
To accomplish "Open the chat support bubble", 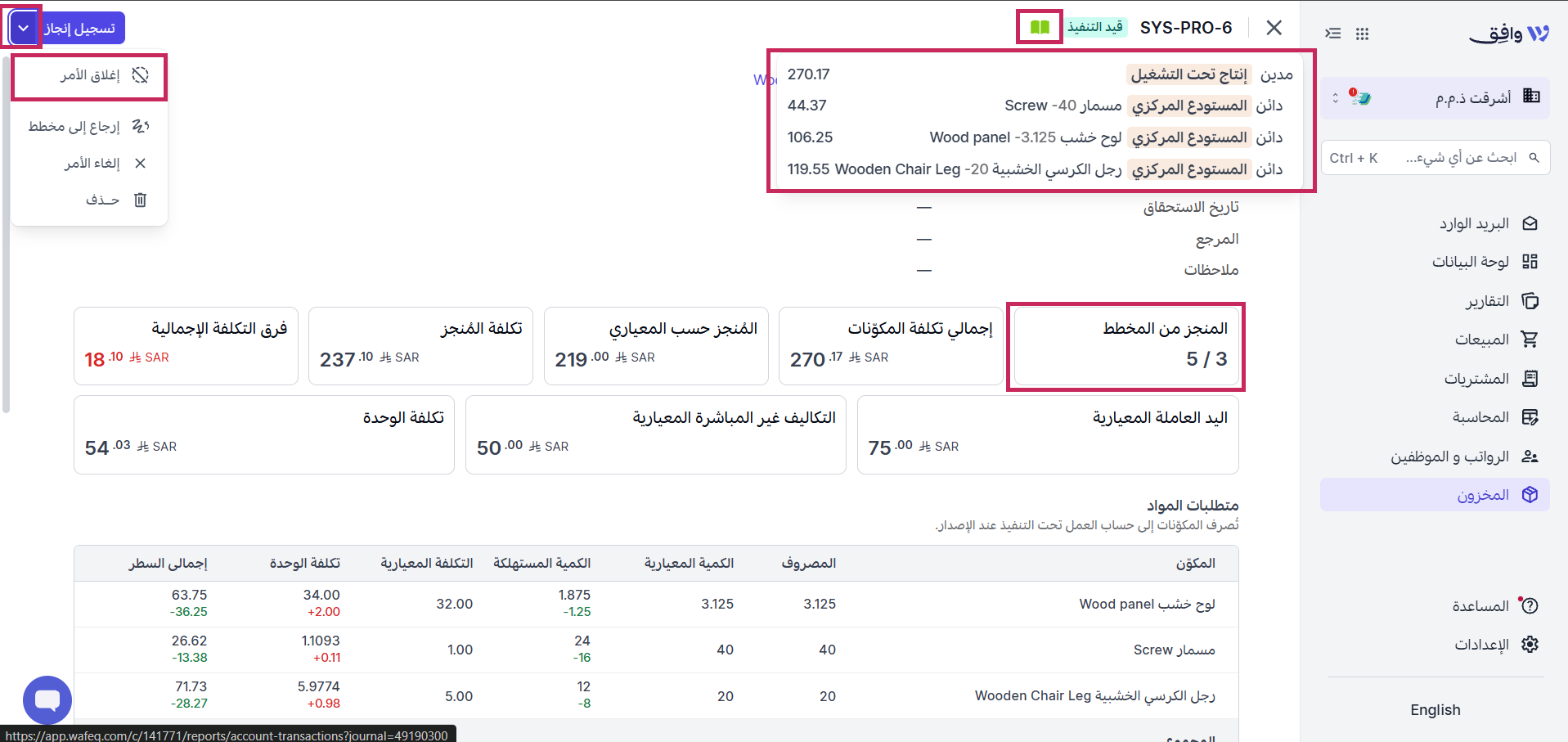I will click(47, 700).
